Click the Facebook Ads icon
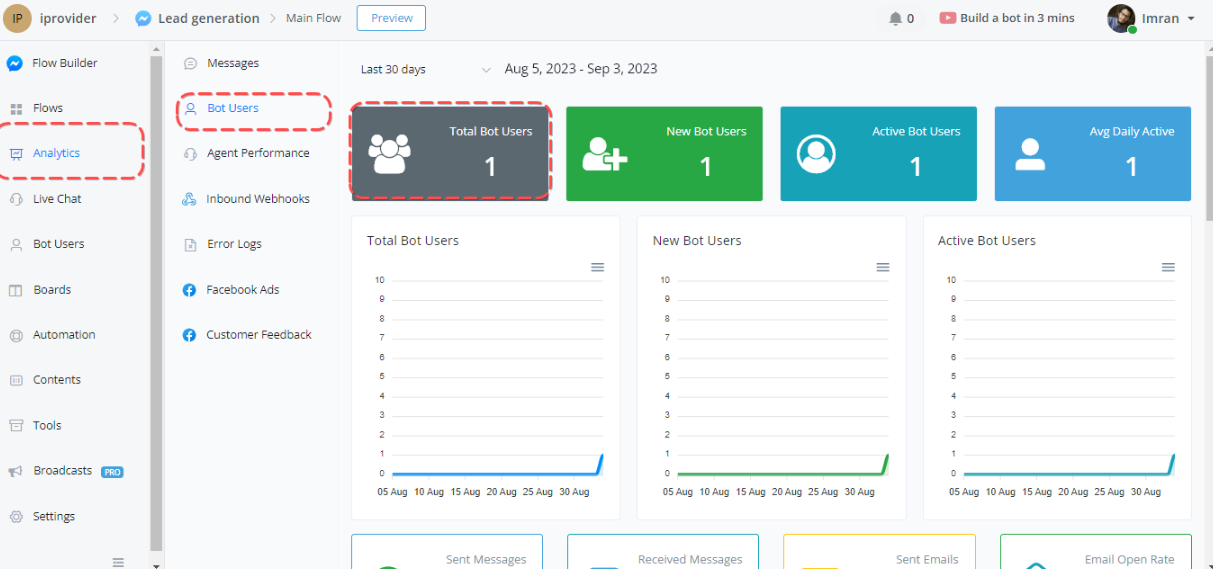 tap(189, 290)
